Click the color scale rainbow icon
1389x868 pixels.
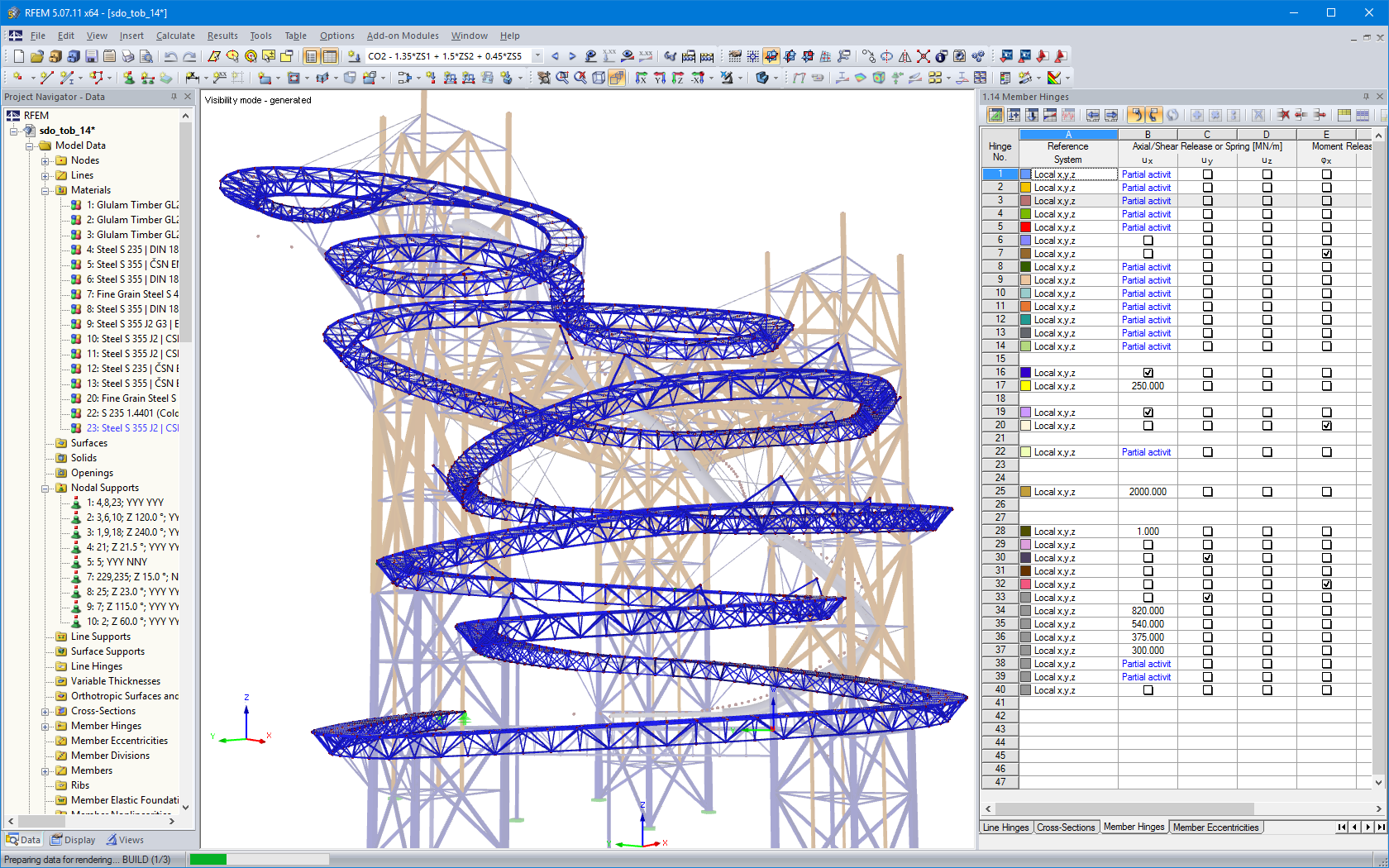pyautogui.click(x=1054, y=78)
